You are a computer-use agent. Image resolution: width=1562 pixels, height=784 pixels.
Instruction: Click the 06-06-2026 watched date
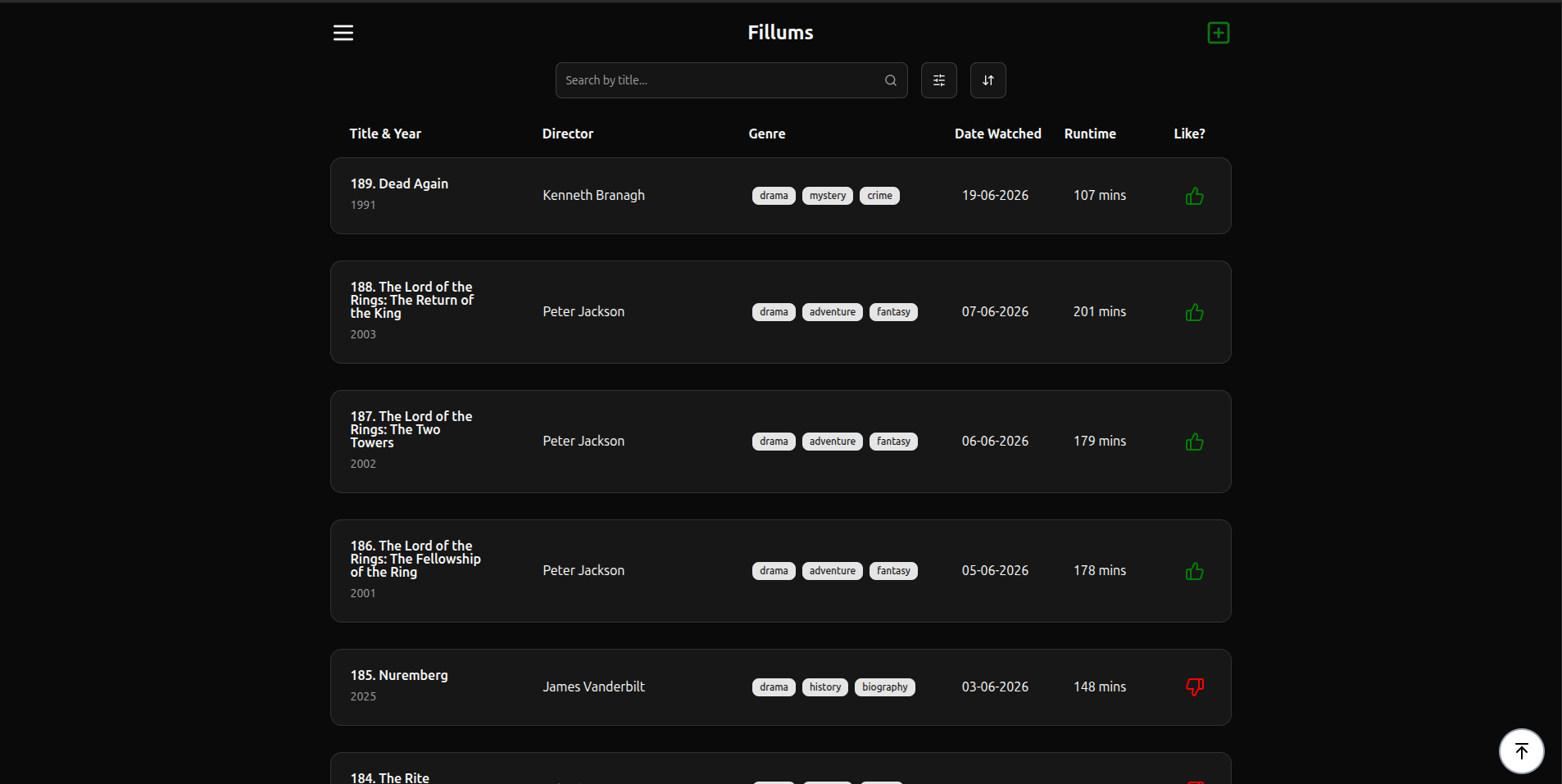[x=995, y=441]
